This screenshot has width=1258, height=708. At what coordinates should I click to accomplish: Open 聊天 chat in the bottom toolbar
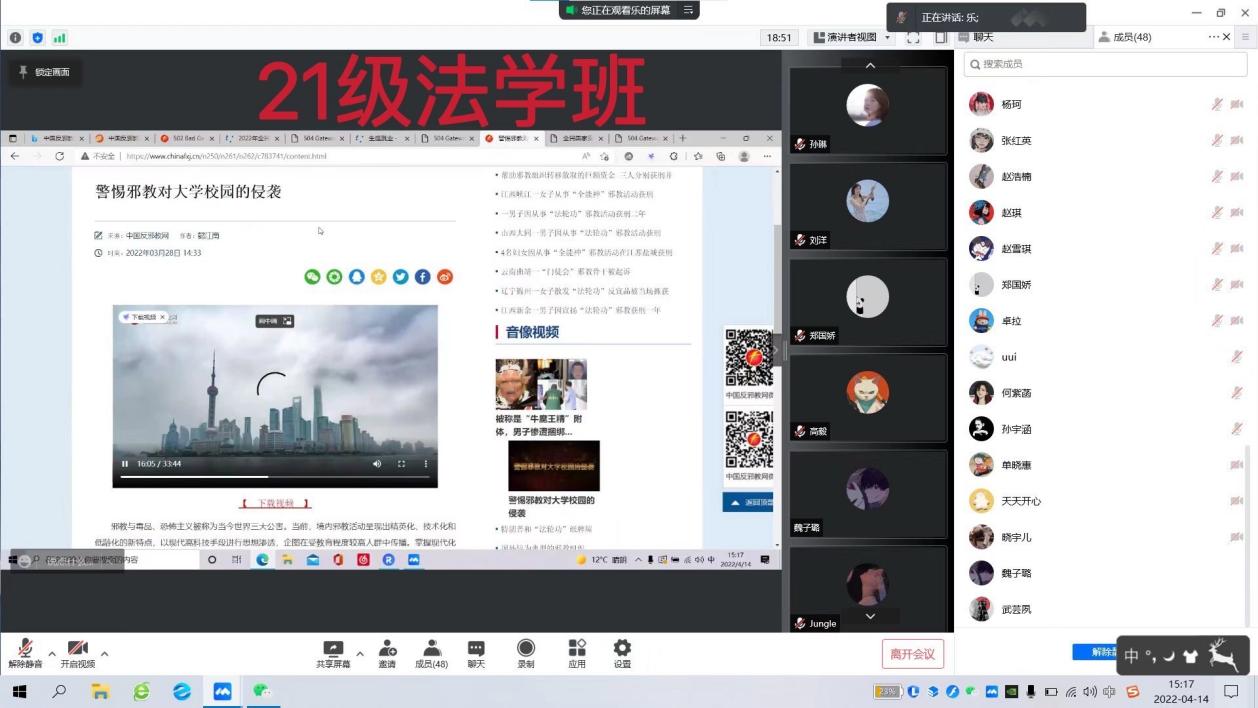point(476,654)
